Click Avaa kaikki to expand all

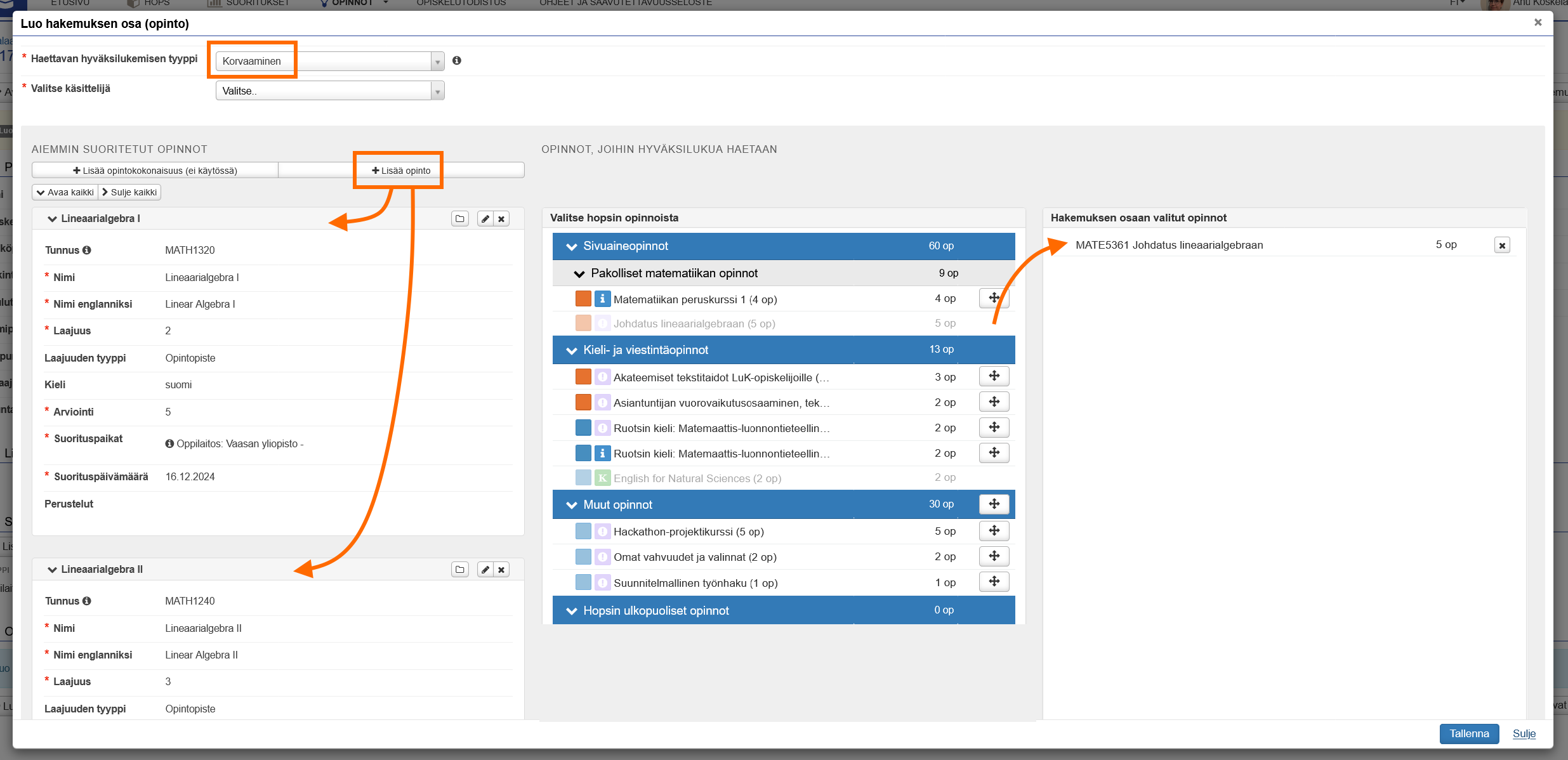[x=65, y=192]
